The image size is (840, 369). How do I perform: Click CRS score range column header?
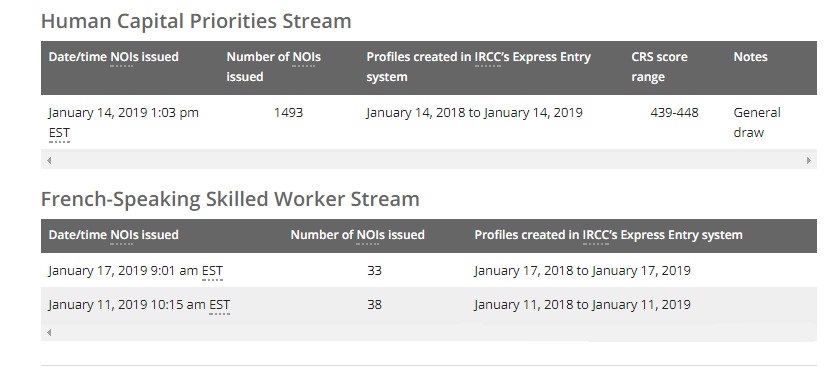pyautogui.click(x=659, y=67)
